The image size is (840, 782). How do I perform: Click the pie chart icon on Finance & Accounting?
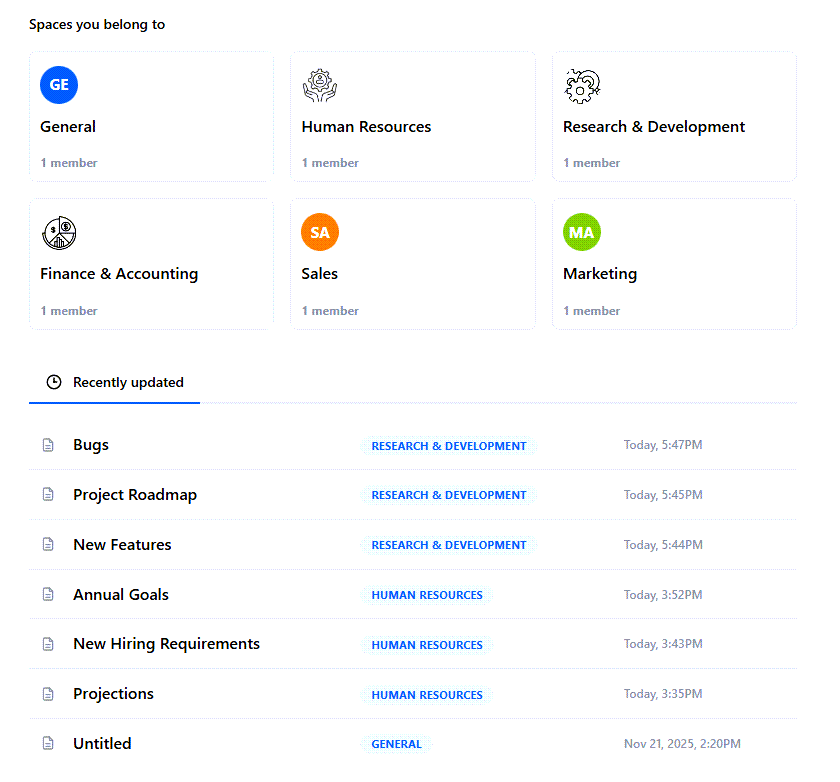point(58,232)
